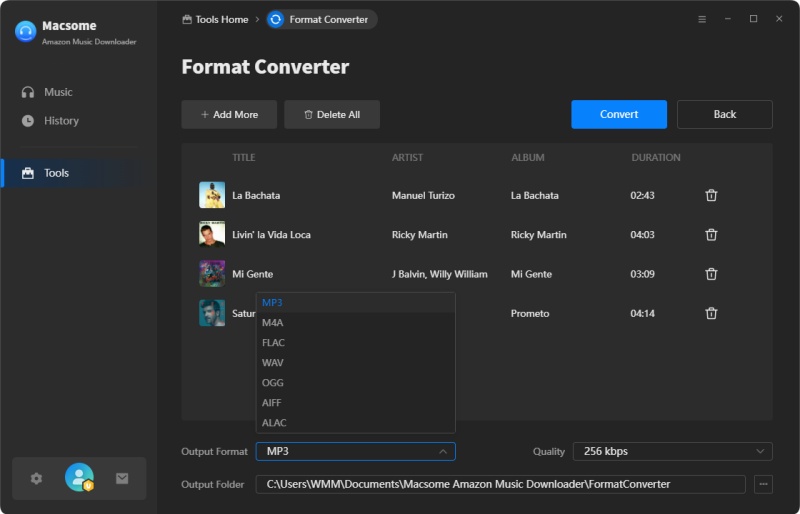This screenshot has height=514, width=800.
Task: Click the Prometo track cover thumbnail
Action: pyautogui.click(x=212, y=313)
